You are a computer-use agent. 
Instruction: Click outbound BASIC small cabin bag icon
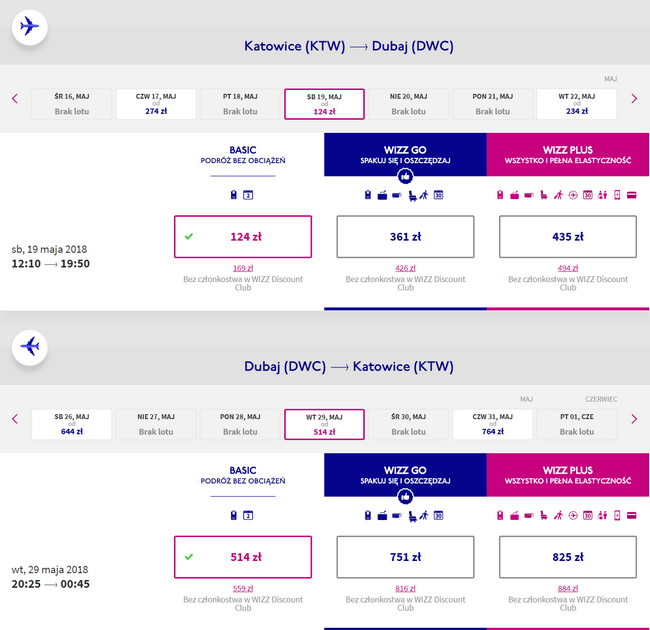233,195
